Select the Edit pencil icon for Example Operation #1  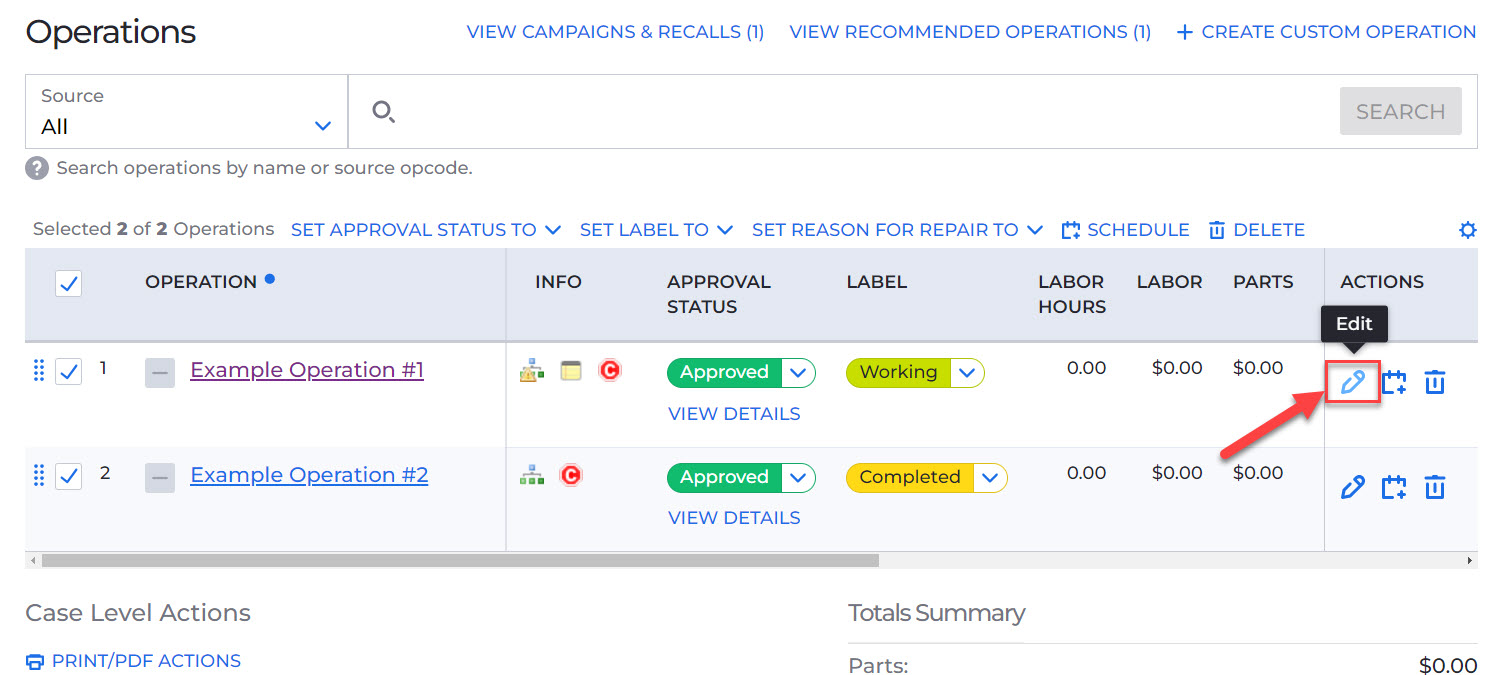(x=1352, y=381)
